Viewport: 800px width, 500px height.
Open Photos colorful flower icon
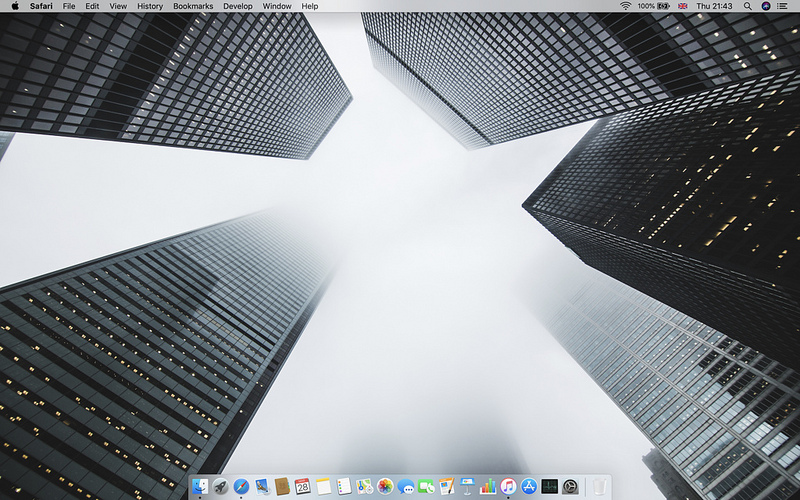(x=385, y=486)
